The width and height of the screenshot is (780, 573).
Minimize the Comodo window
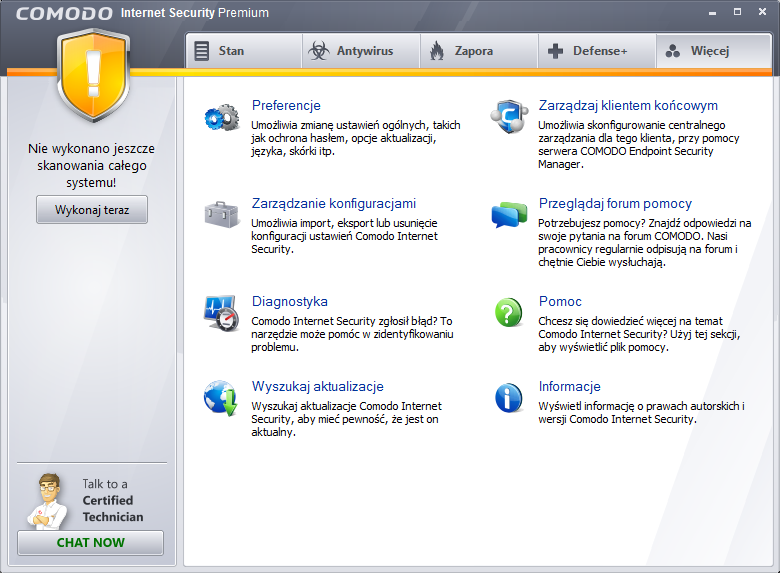(712, 12)
